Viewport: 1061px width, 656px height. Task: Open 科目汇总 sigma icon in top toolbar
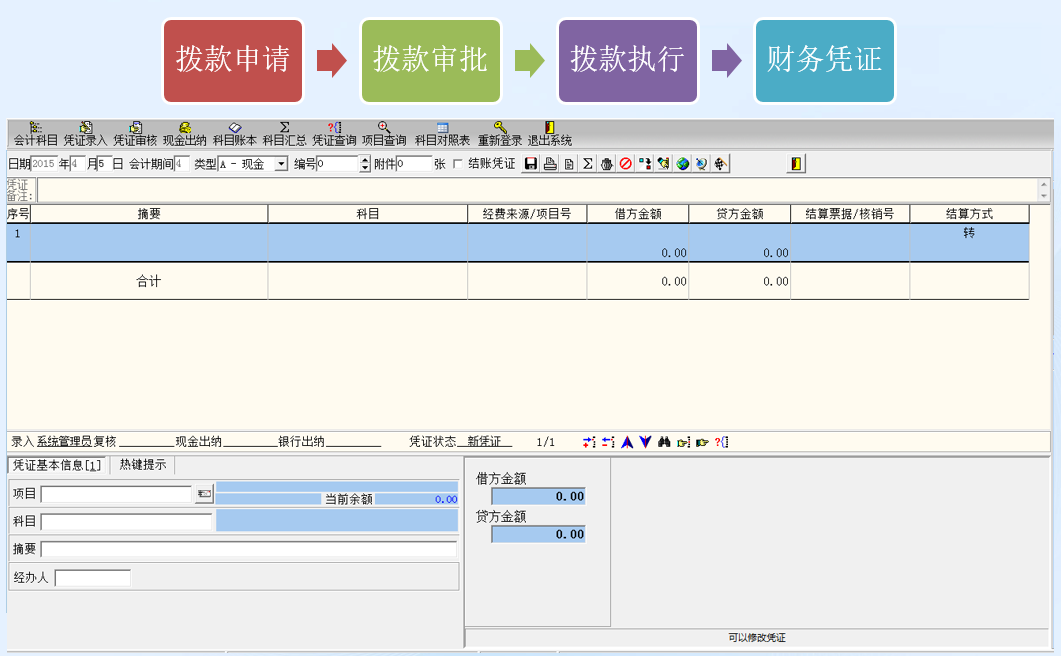tap(284, 134)
